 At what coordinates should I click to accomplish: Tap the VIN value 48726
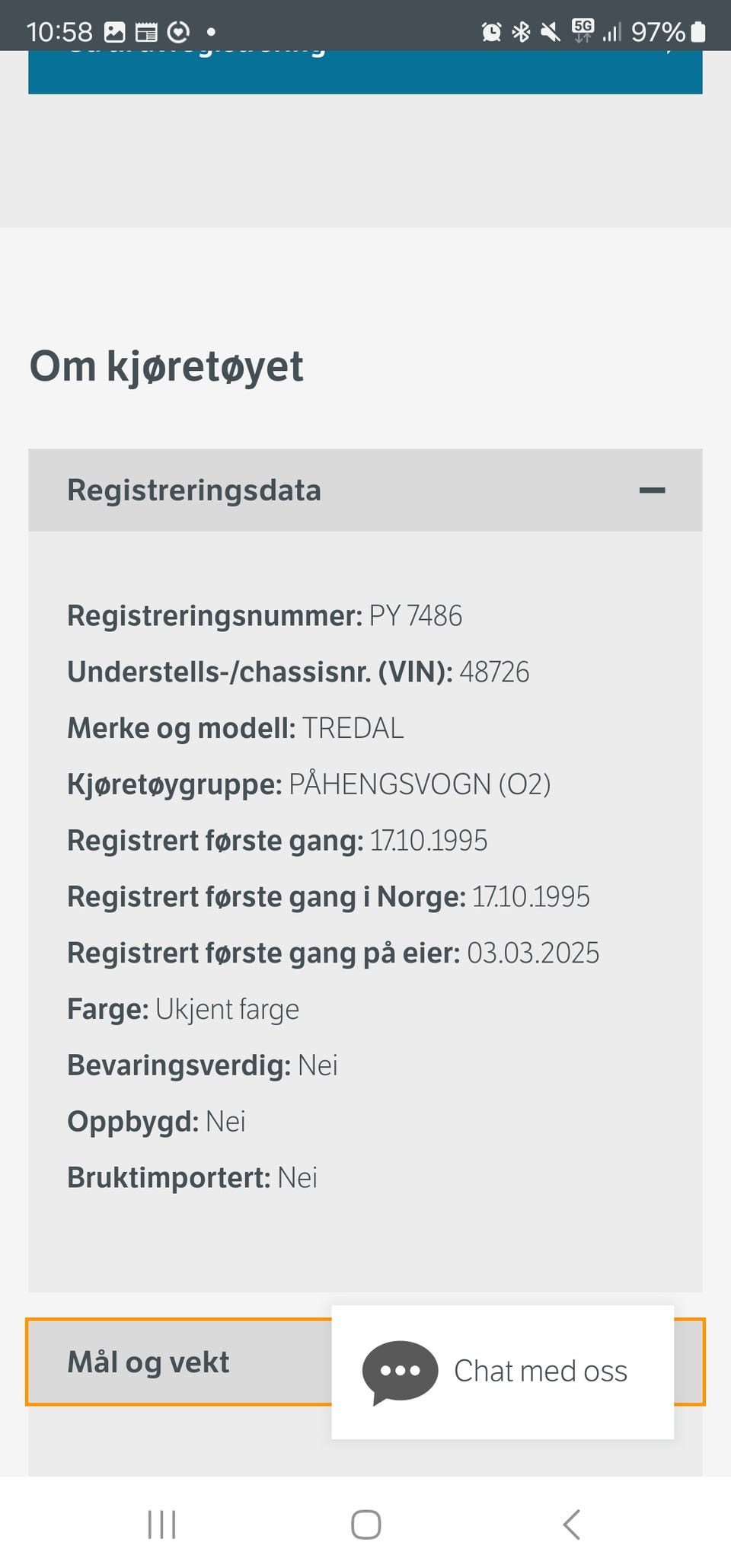point(494,672)
